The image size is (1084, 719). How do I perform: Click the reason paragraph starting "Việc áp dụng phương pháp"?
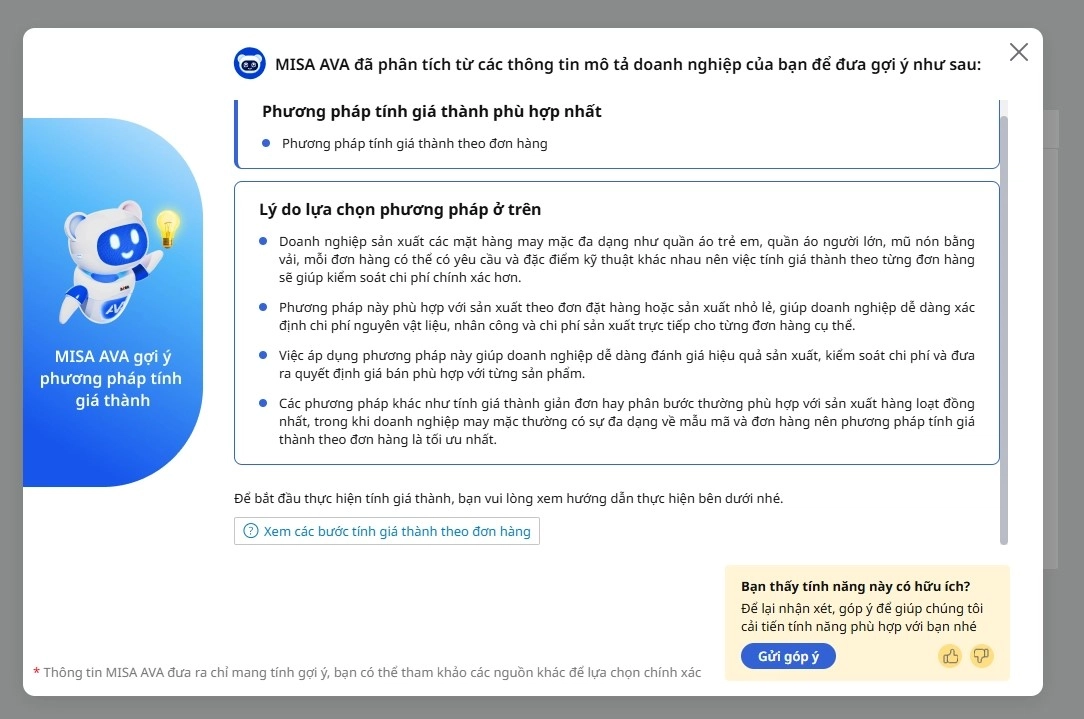626,364
